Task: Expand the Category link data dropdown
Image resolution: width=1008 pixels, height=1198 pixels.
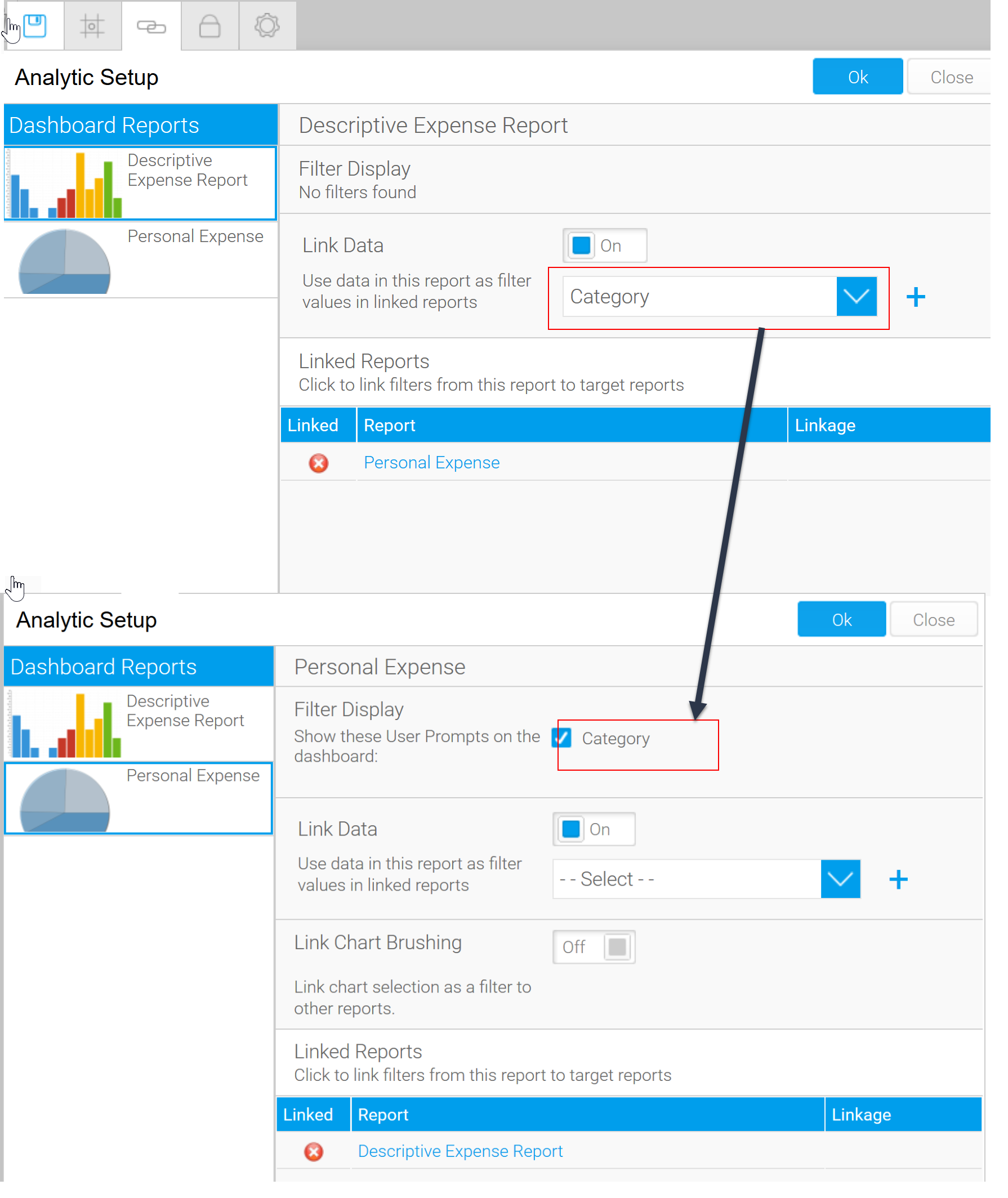Action: click(855, 297)
